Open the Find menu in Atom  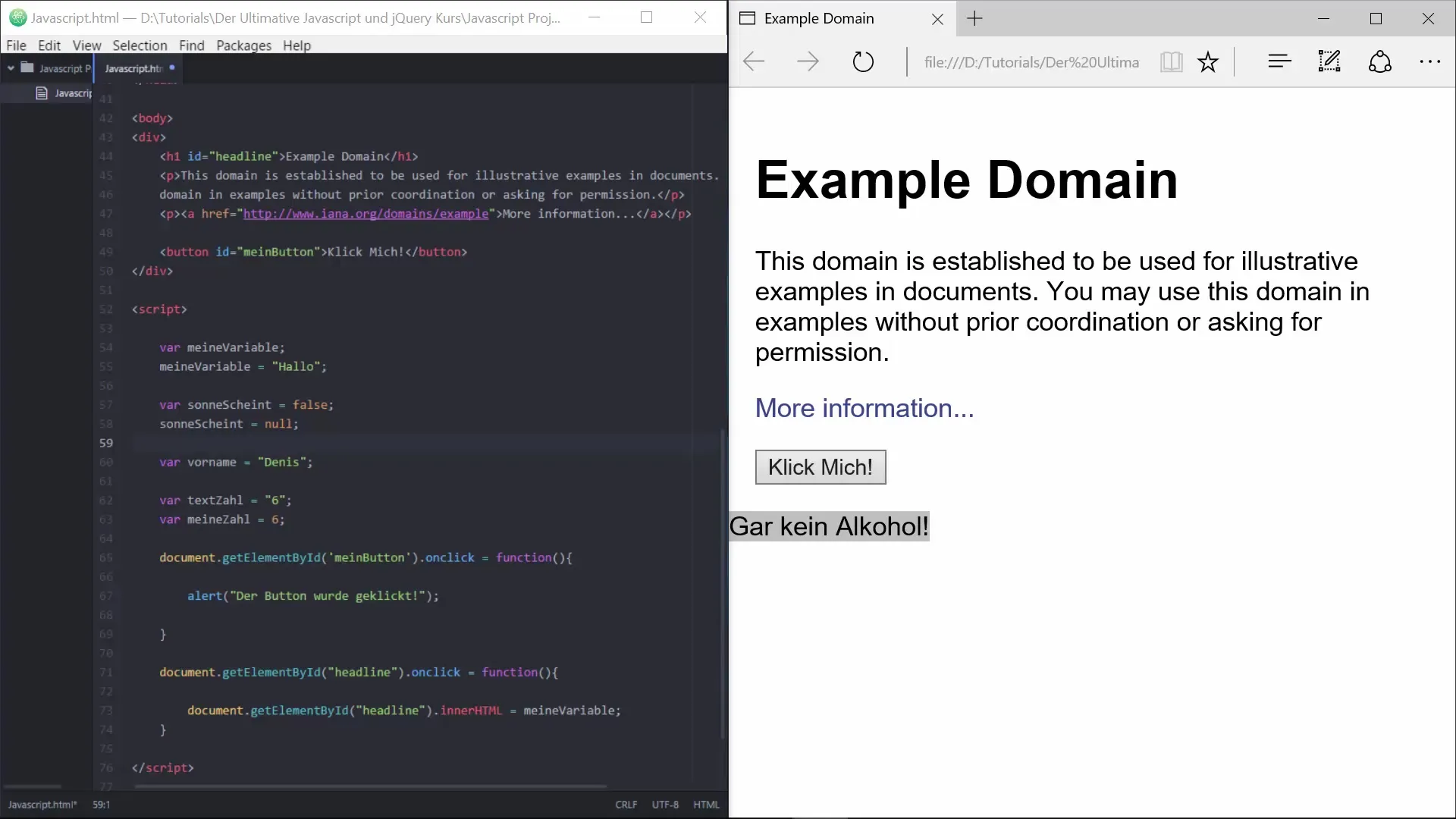pyautogui.click(x=192, y=45)
